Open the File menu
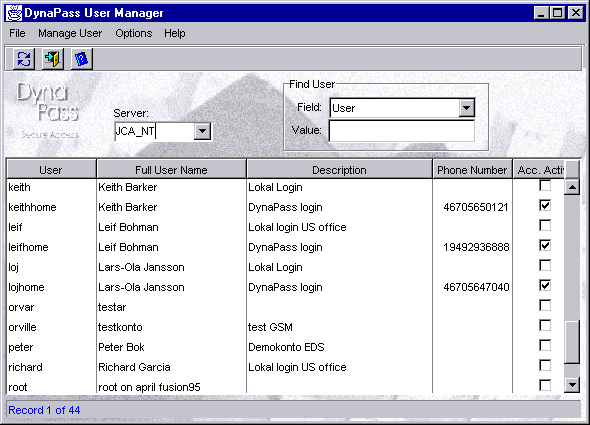Image resolution: width=590 pixels, height=425 pixels. coord(17,34)
